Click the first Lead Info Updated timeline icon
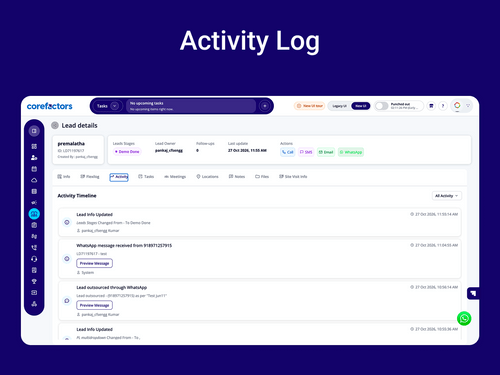Image resolution: width=500 pixels, height=375 pixels. pos(67,222)
